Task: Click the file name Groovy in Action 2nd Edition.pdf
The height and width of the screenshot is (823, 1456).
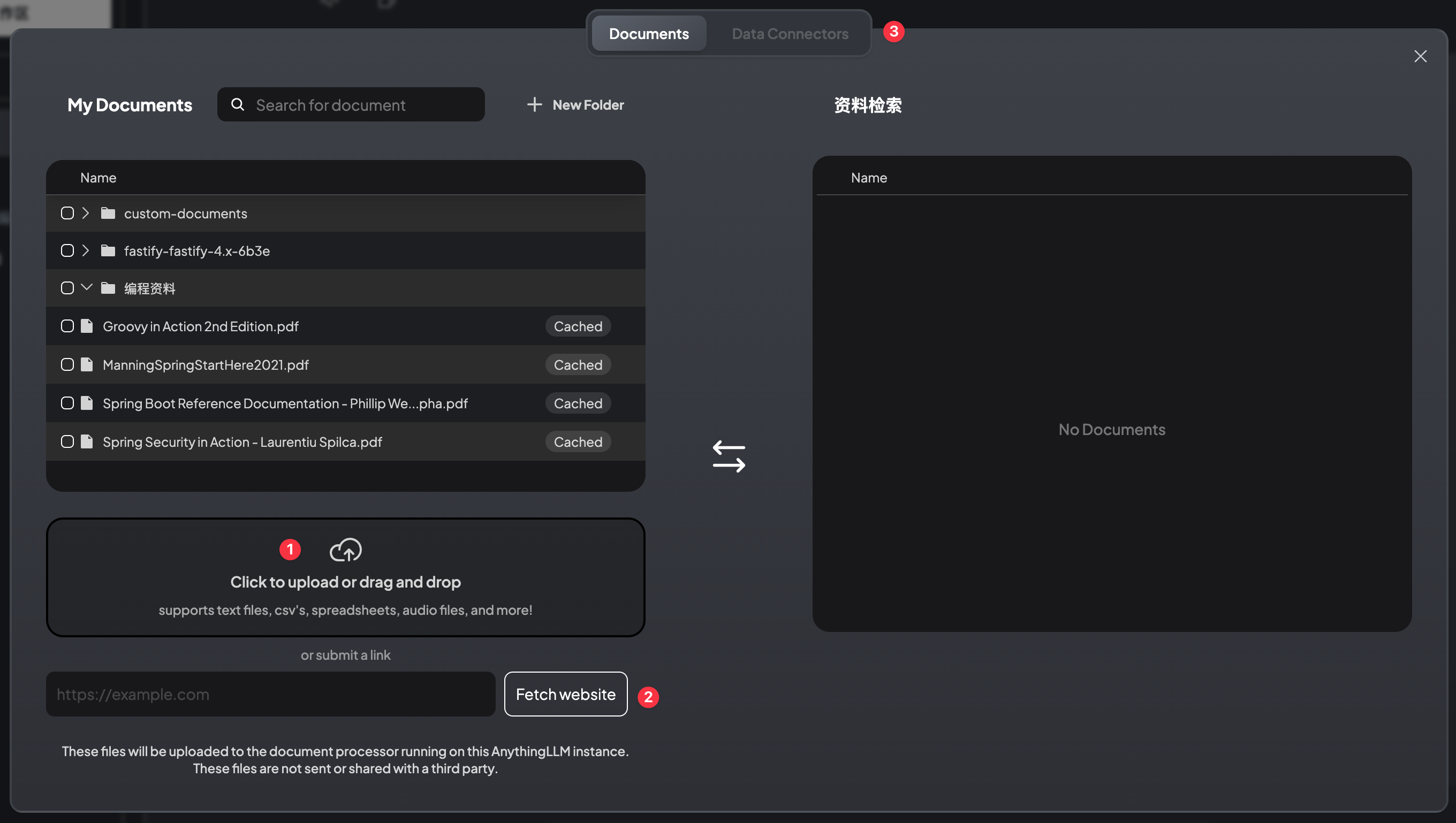Action: (201, 326)
